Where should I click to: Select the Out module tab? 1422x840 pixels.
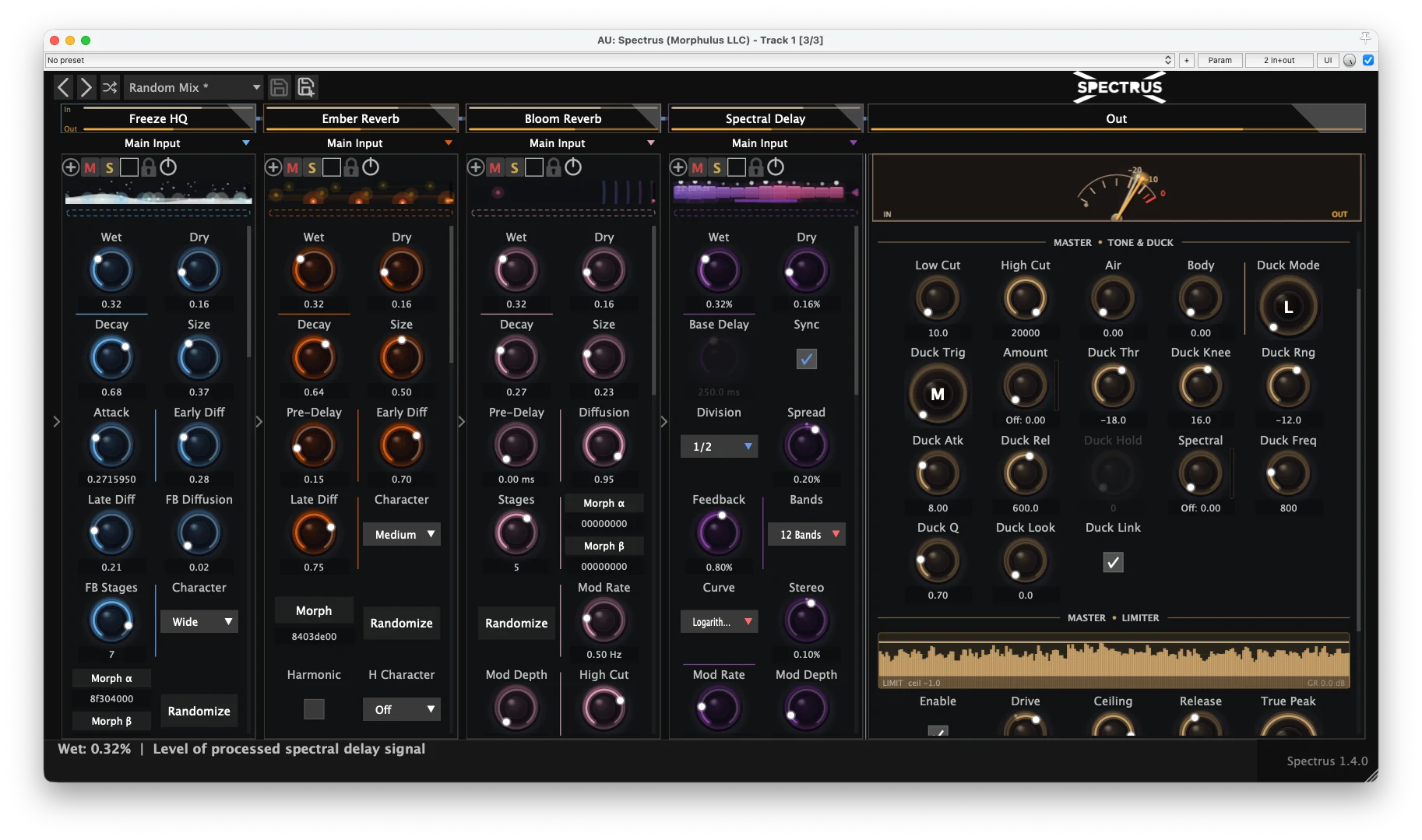click(x=1117, y=118)
